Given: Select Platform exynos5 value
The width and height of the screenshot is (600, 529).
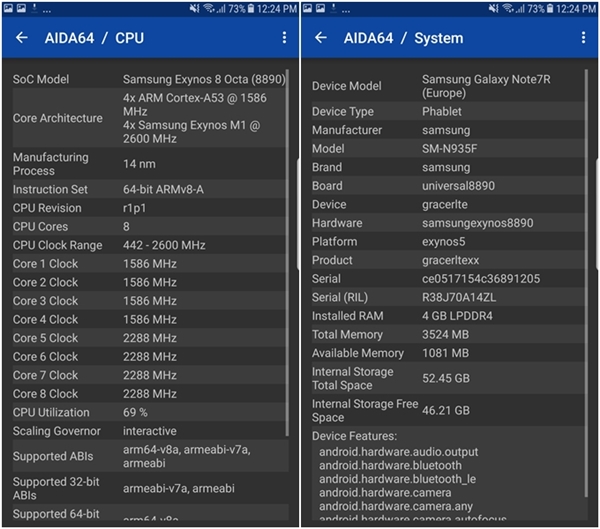Looking at the screenshot, I should 443,242.
